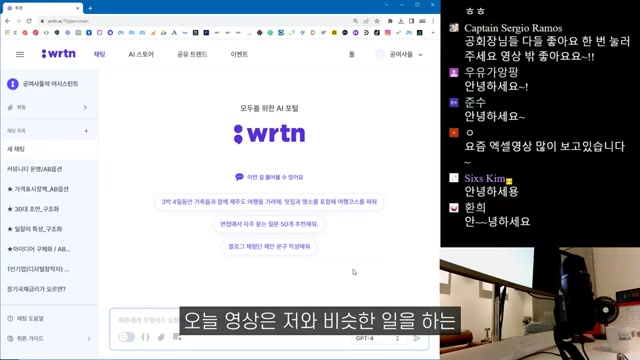Reload the page with the refresh icon
This screenshot has height=360, width=640.
(x=29, y=21)
